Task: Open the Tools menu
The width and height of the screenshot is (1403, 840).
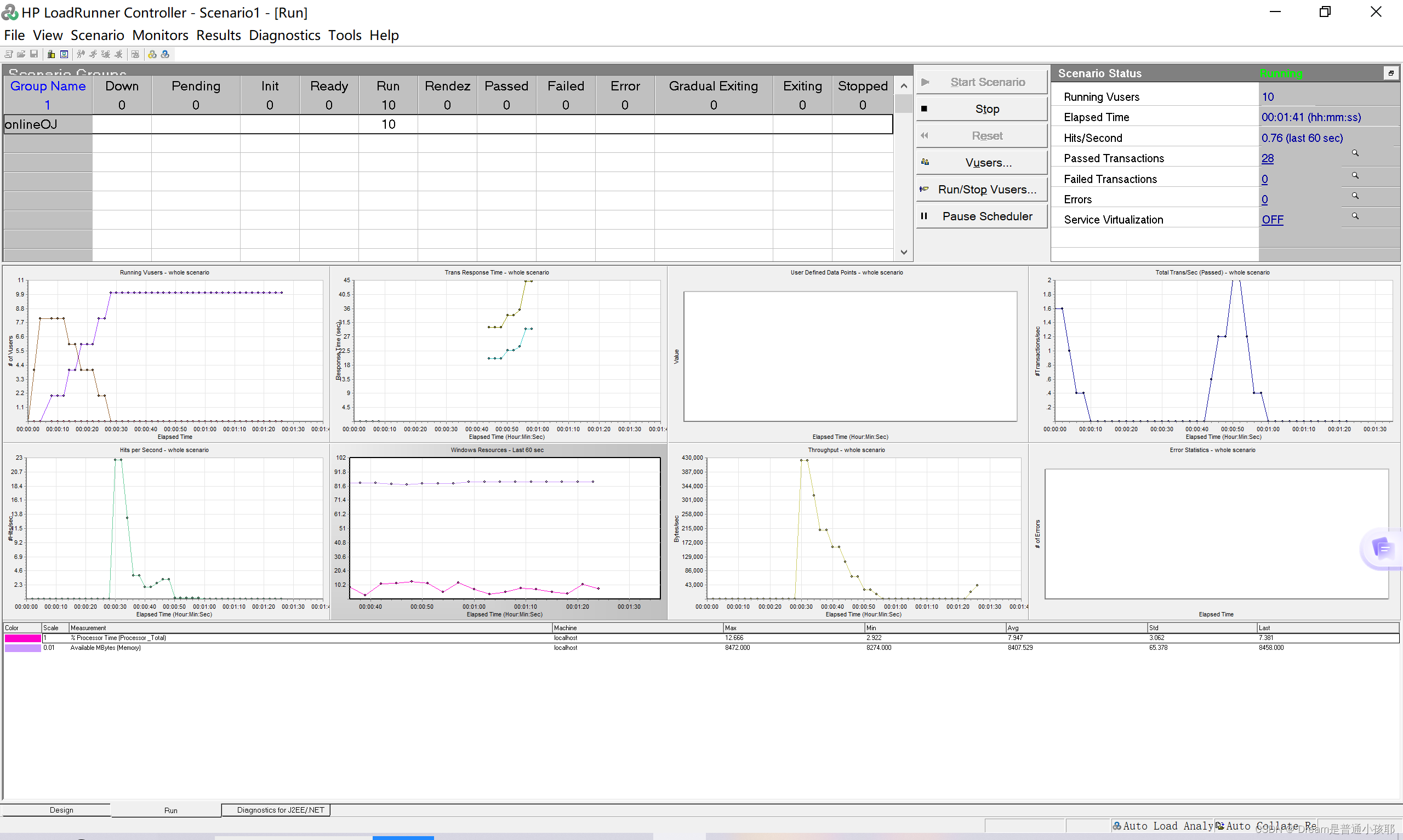Action: point(345,35)
